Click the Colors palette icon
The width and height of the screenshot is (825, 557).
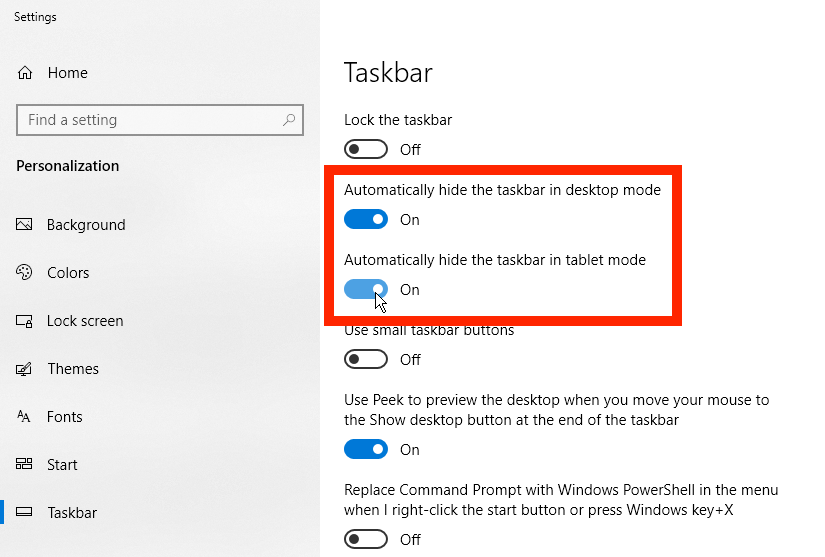24,272
